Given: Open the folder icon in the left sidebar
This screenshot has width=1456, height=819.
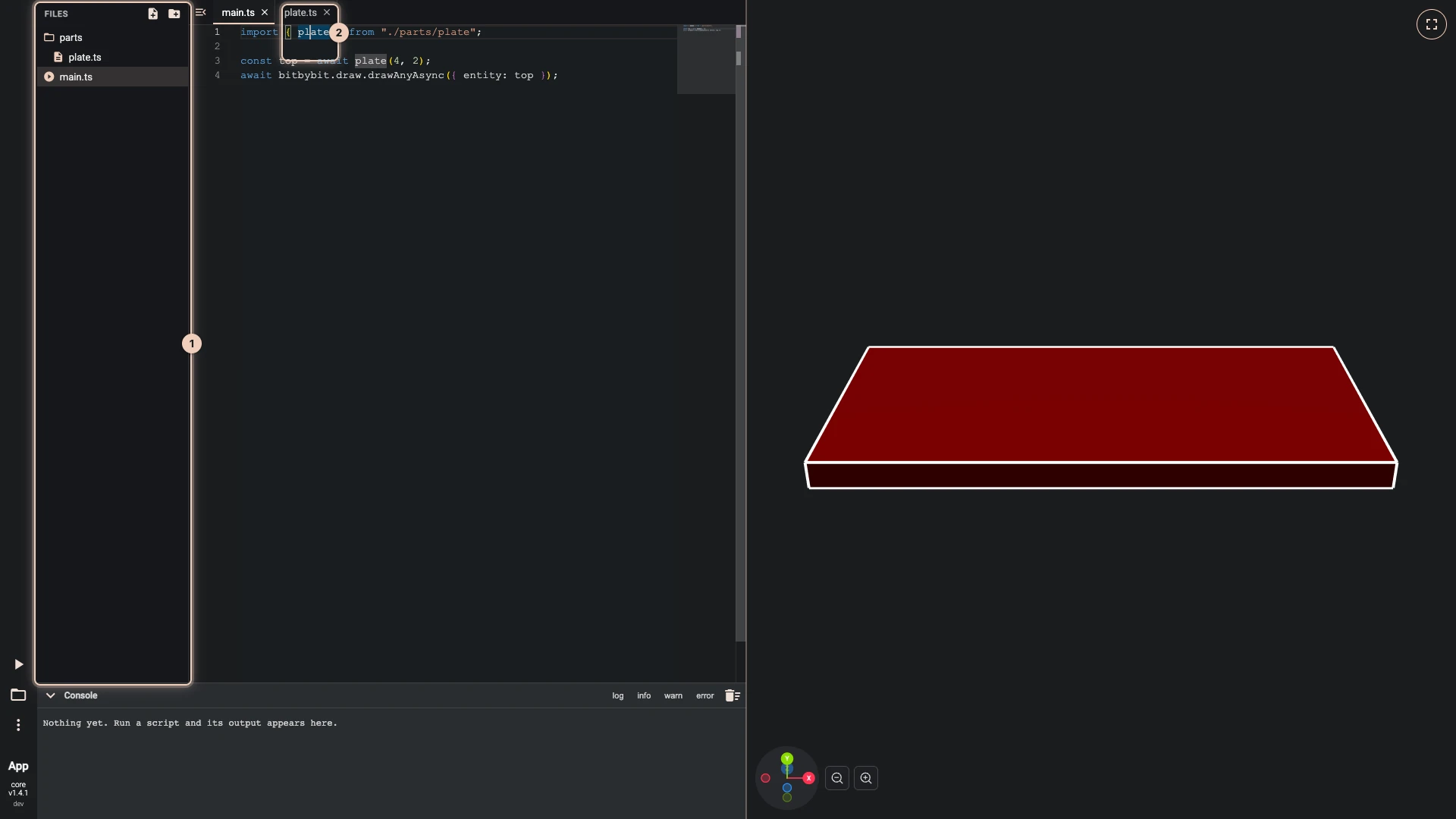Looking at the screenshot, I should point(18,695).
